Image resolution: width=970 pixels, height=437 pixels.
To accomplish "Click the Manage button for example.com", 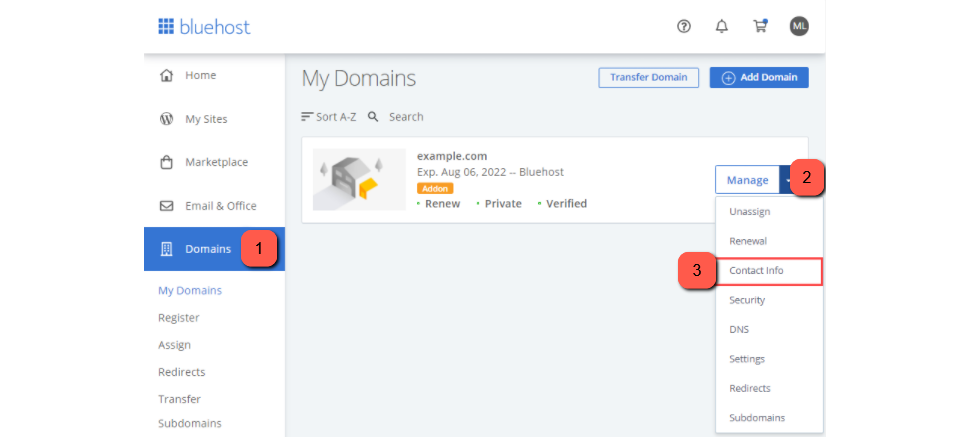I will click(x=747, y=180).
